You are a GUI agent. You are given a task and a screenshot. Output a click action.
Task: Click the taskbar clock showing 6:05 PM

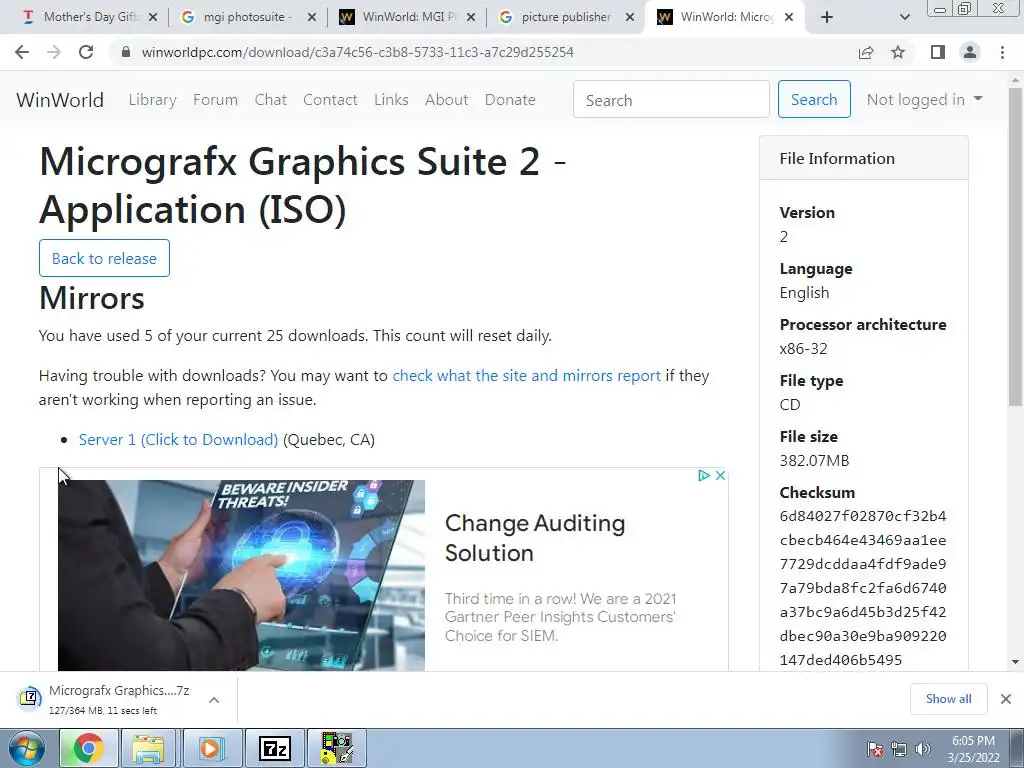click(x=974, y=749)
